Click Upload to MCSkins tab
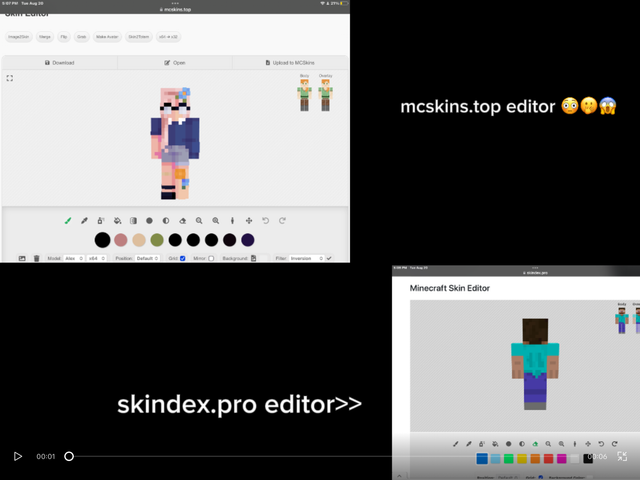The height and width of the screenshot is (480, 640). click(x=290, y=63)
